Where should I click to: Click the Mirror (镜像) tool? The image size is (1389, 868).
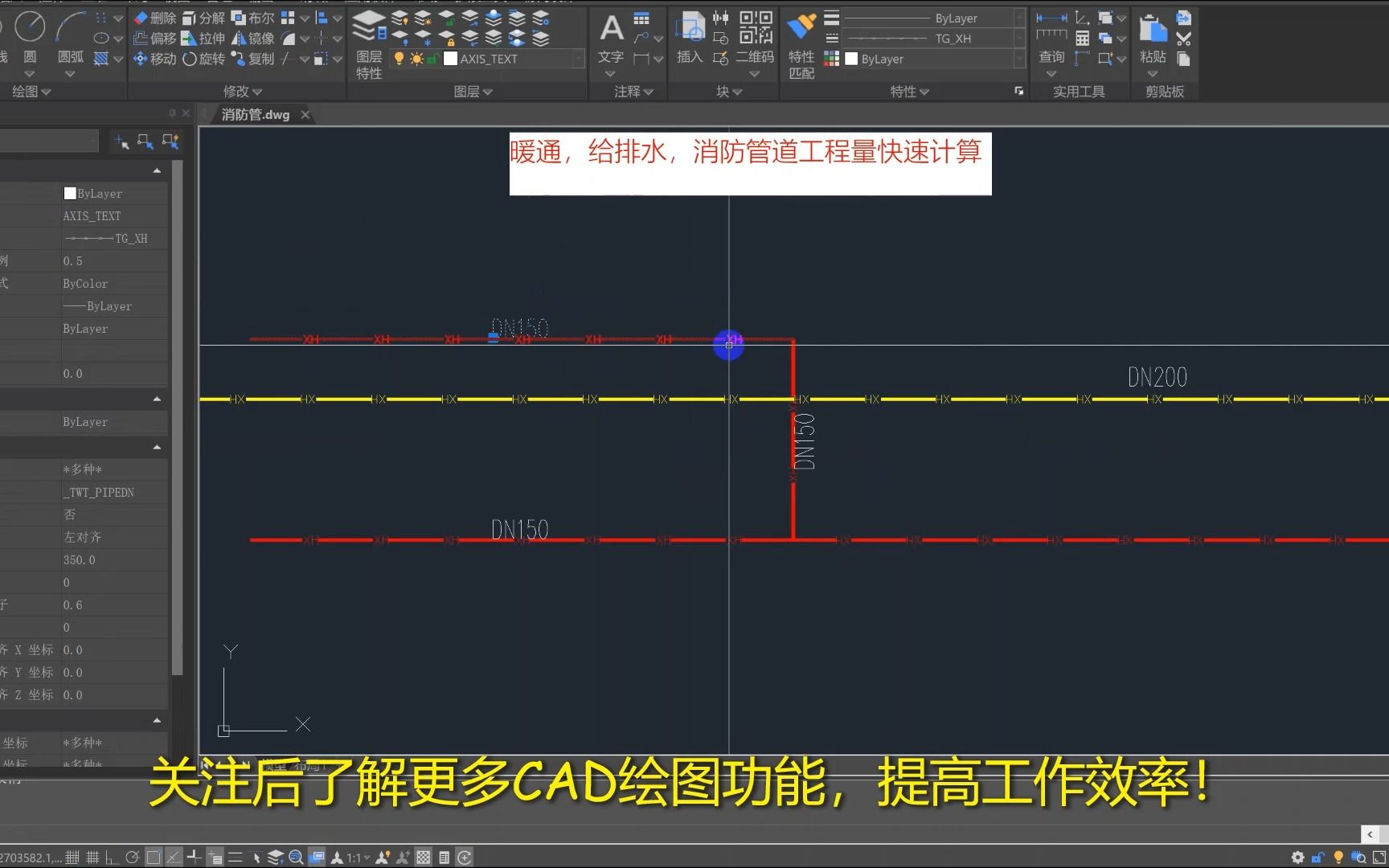point(252,38)
